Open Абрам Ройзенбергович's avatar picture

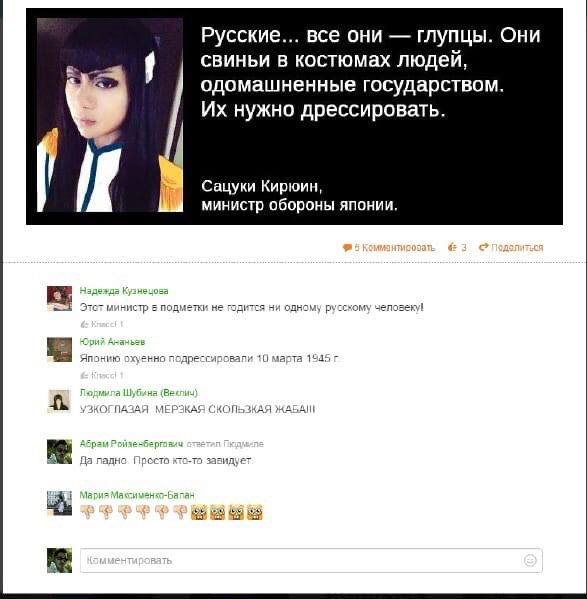[x=59, y=452]
